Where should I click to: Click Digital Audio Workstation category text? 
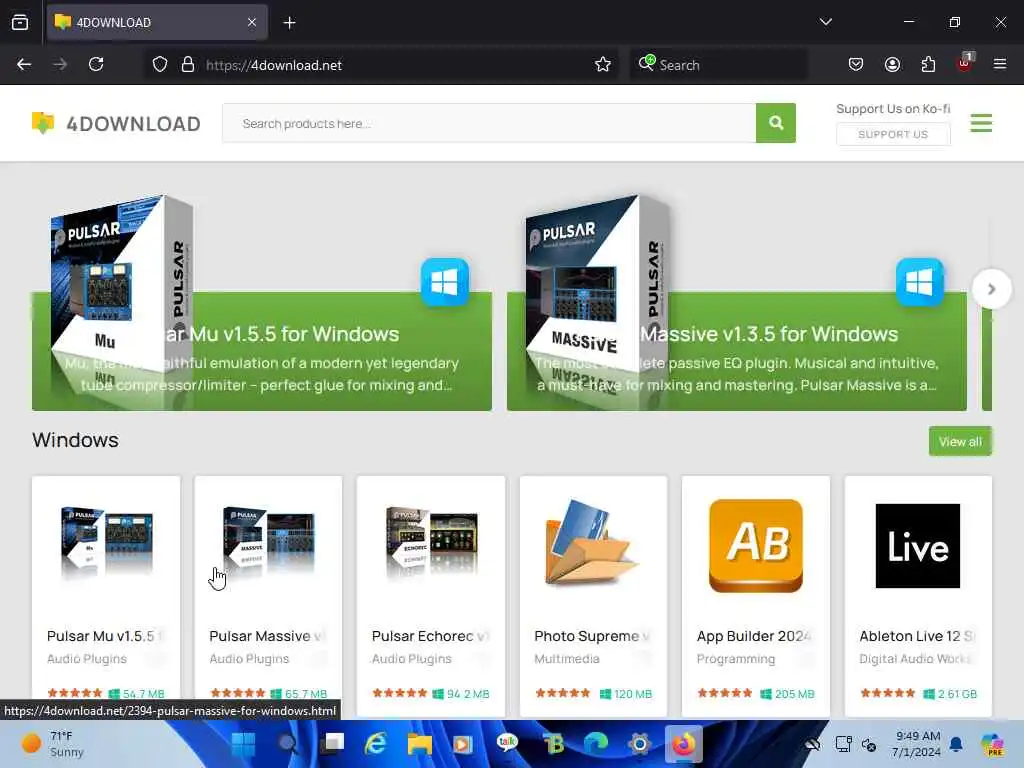click(x=916, y=659)
